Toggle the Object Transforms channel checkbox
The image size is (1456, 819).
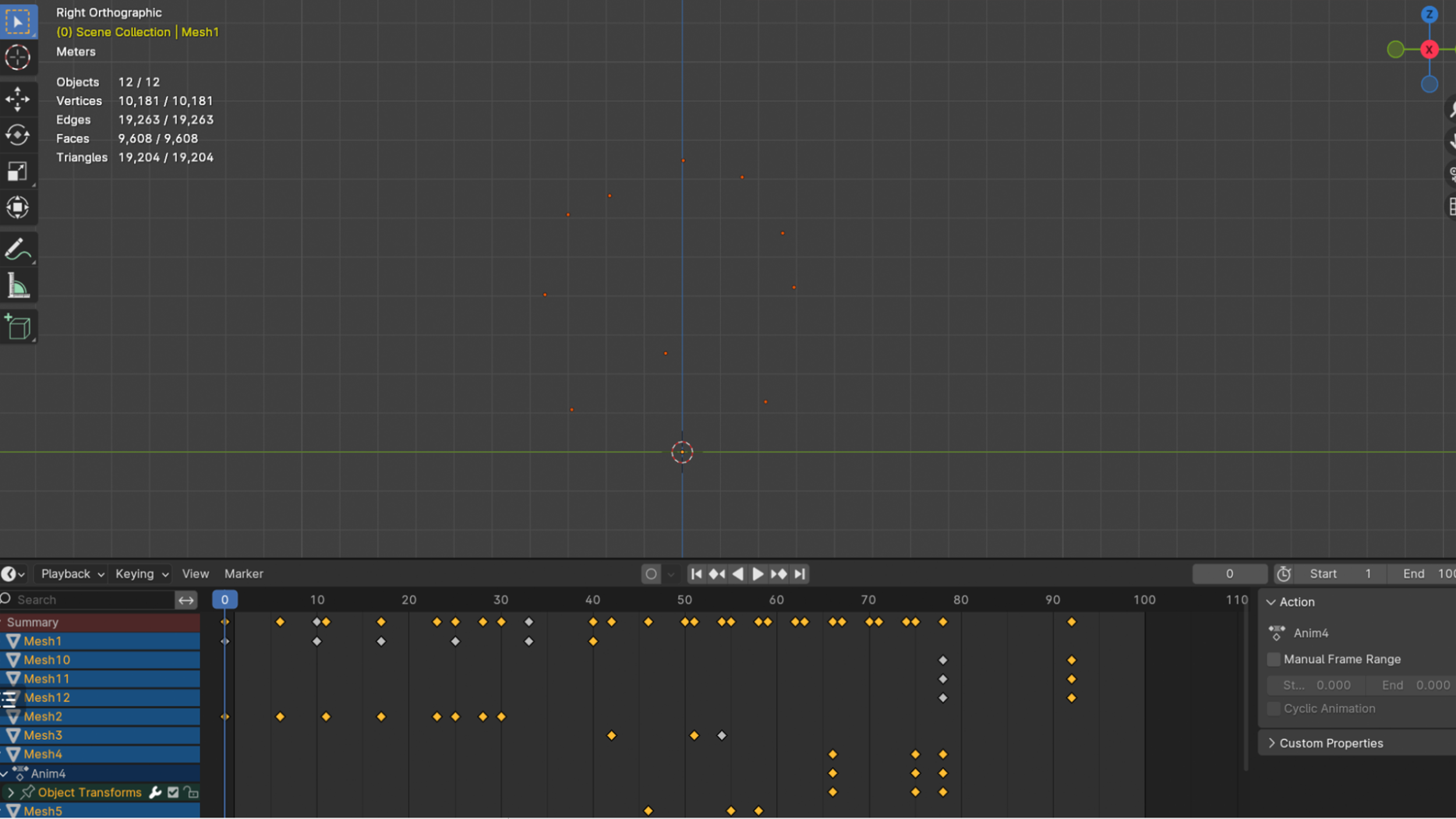coord(173,792)
